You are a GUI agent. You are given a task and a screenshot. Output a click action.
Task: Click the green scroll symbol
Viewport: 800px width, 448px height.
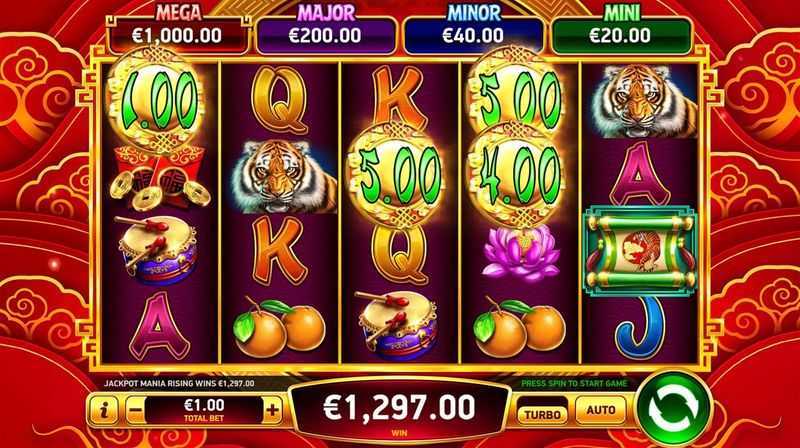(x=640, y=251)
